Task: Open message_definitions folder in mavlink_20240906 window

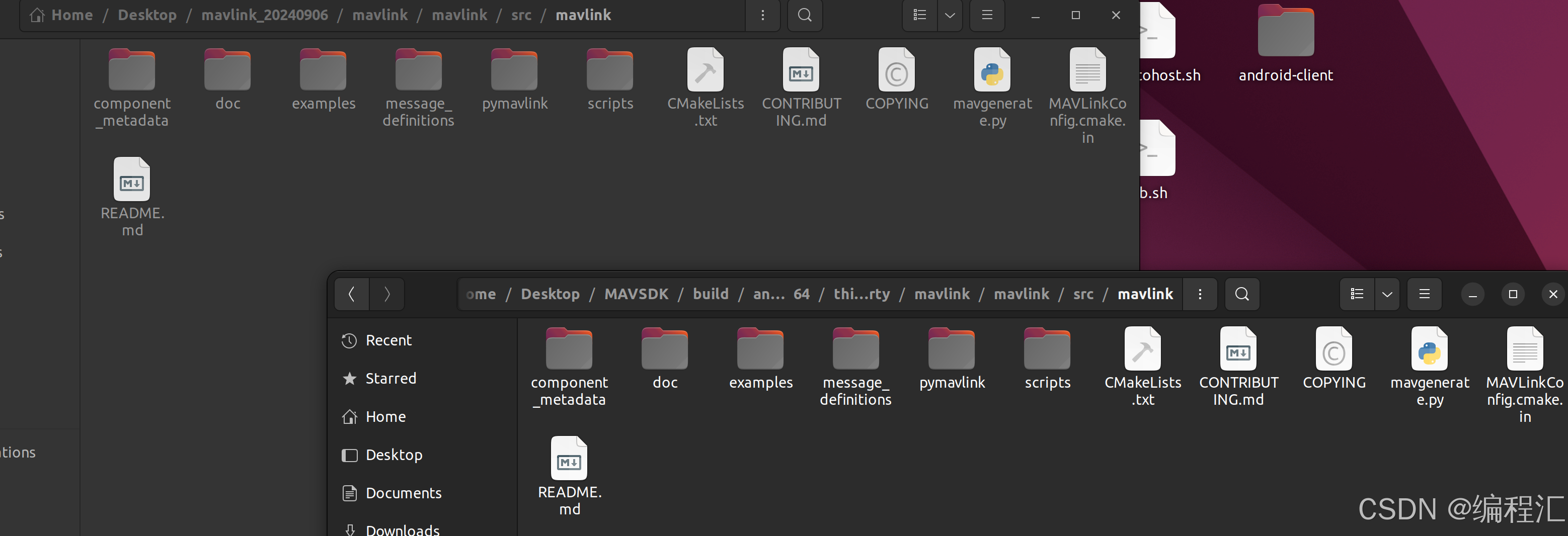Action: (x=419, y=87)
